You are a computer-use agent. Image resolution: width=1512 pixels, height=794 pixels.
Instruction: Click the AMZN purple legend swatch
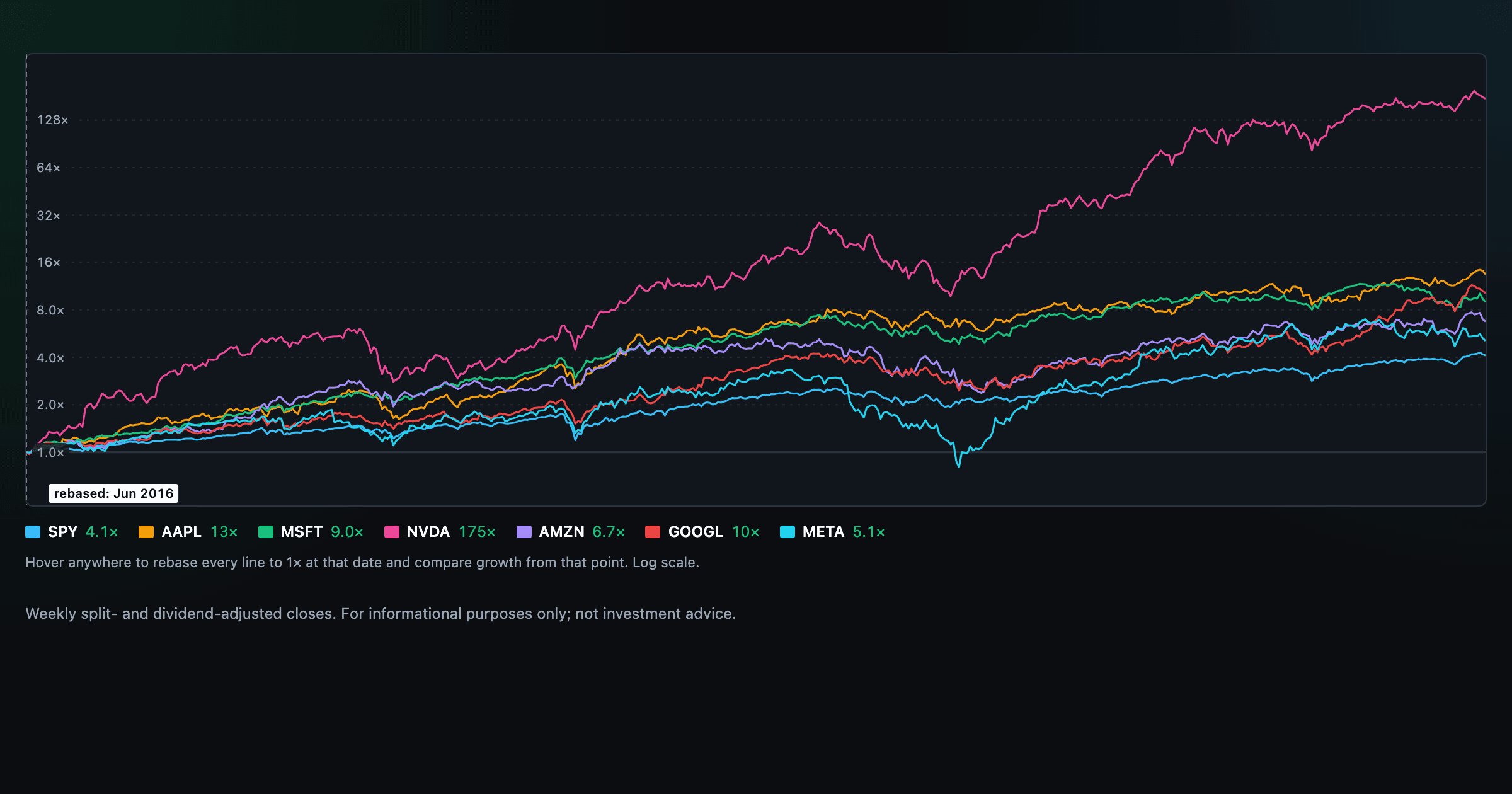(x=524, y=532)
